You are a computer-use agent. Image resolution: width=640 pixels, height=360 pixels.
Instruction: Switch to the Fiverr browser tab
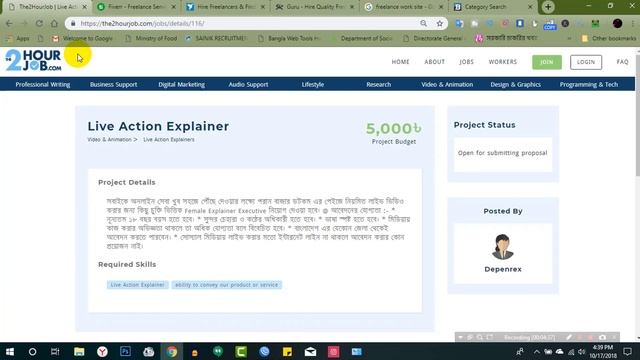pos(136,7)
